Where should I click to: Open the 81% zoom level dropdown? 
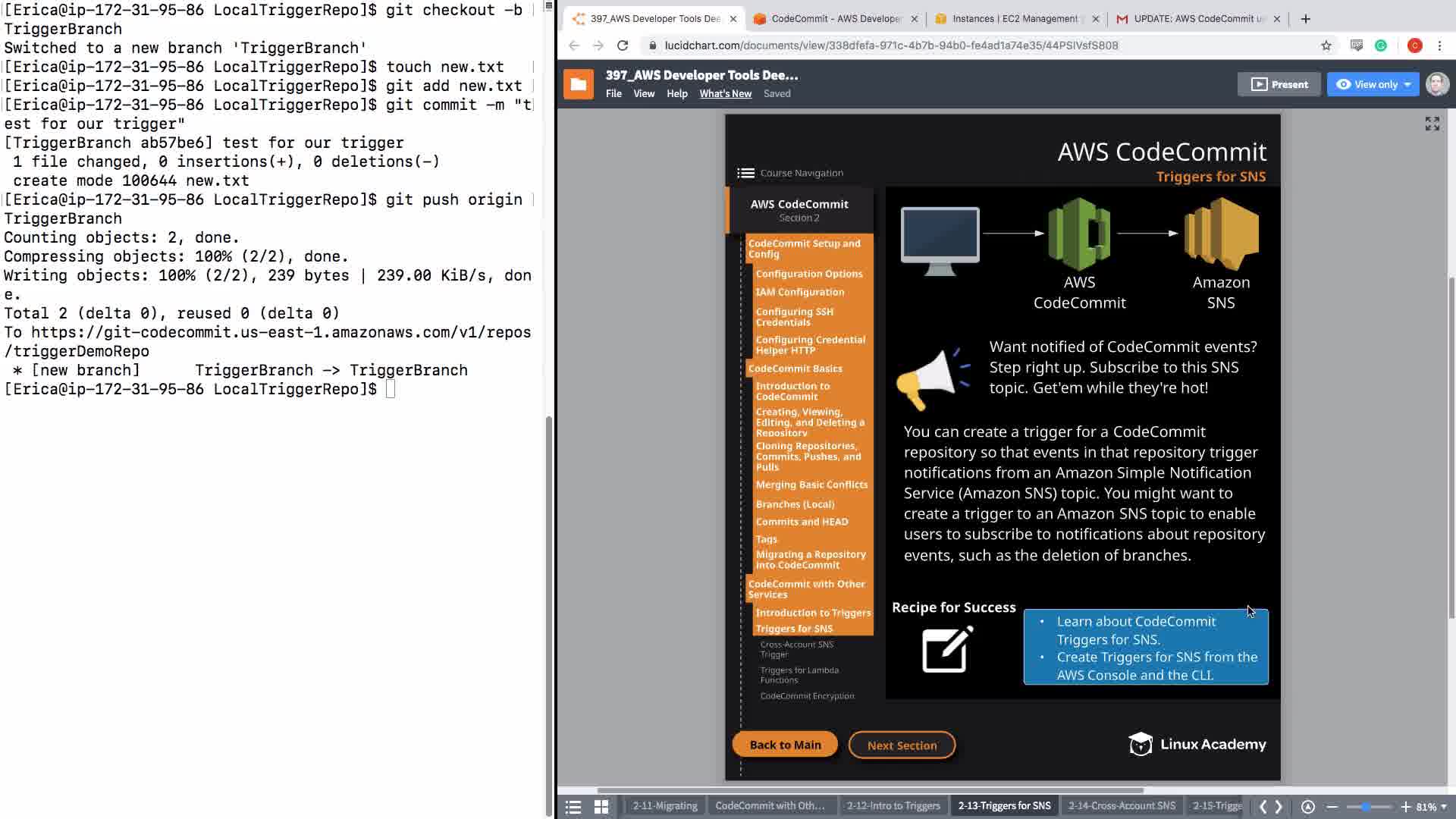[x=1430, y=807]
